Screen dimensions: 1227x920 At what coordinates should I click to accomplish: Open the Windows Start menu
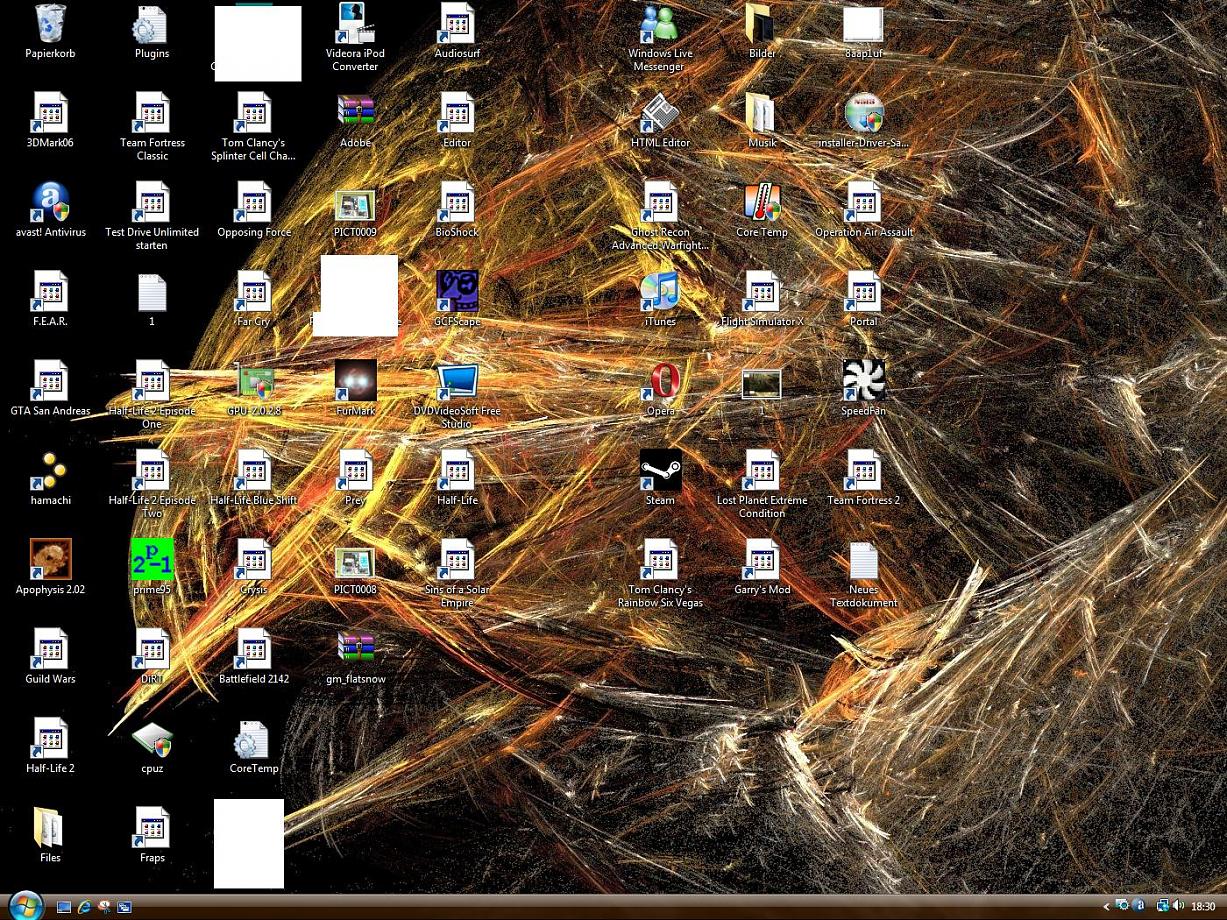24,905
